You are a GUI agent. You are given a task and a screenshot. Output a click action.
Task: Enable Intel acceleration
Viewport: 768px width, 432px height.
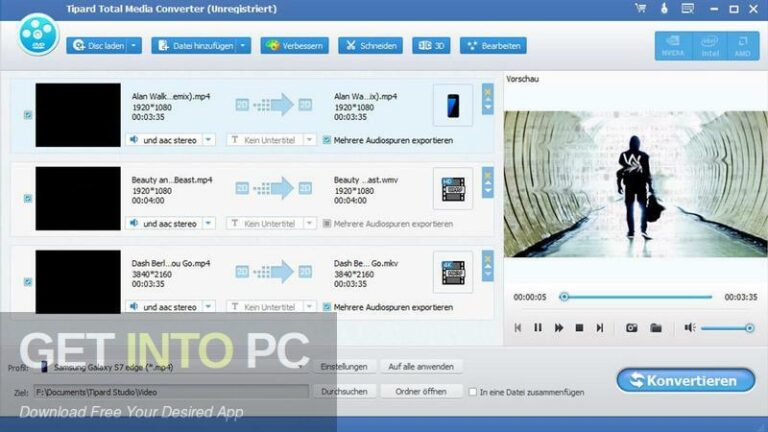710,46
